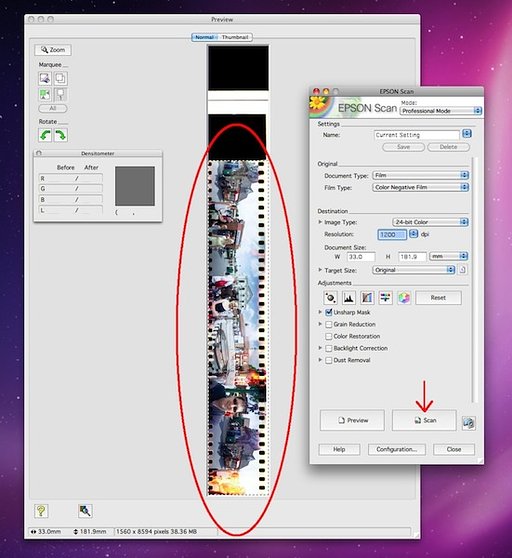This screenshot has height=558, width=512.
Task: Open the Histogram Adjustment icon
Action: (349, 298)
